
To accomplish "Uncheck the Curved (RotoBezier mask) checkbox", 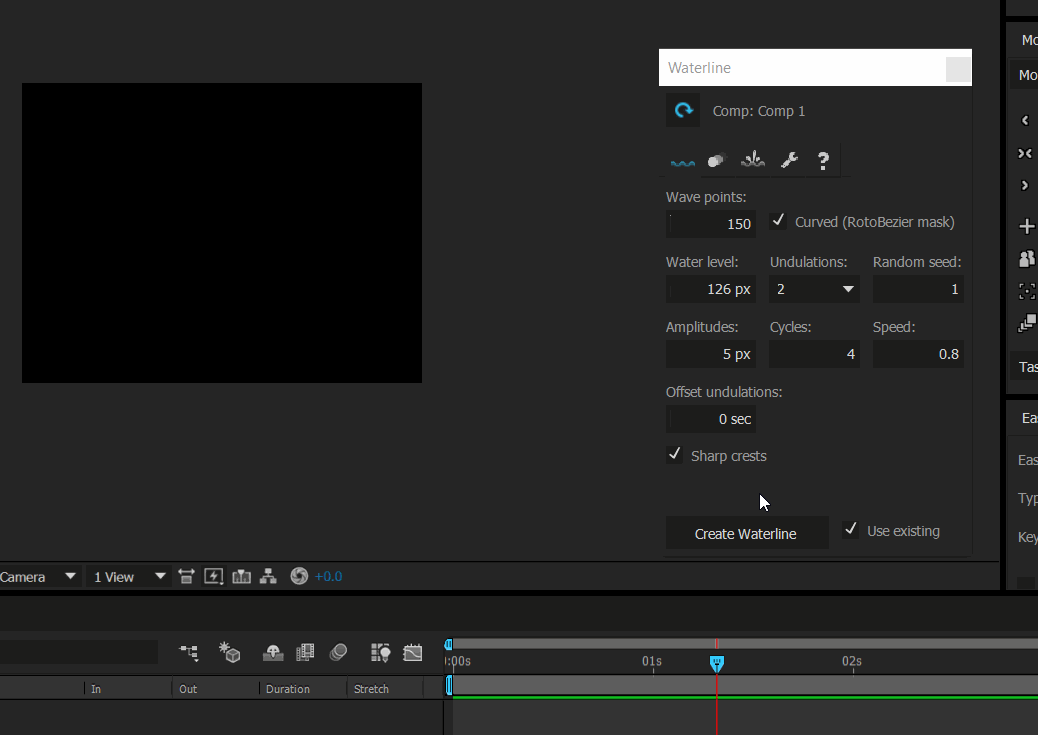I will point(778,220).
